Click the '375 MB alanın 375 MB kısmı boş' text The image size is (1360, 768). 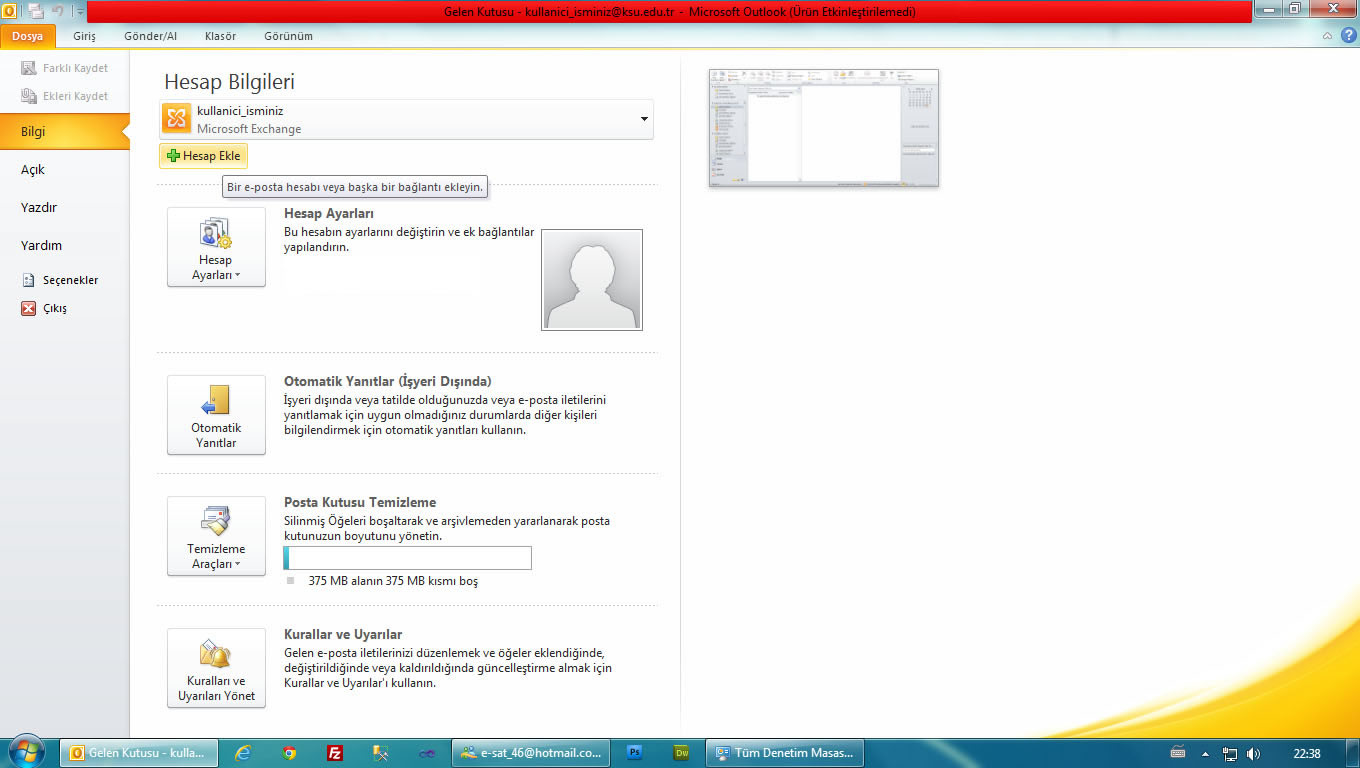393,581
